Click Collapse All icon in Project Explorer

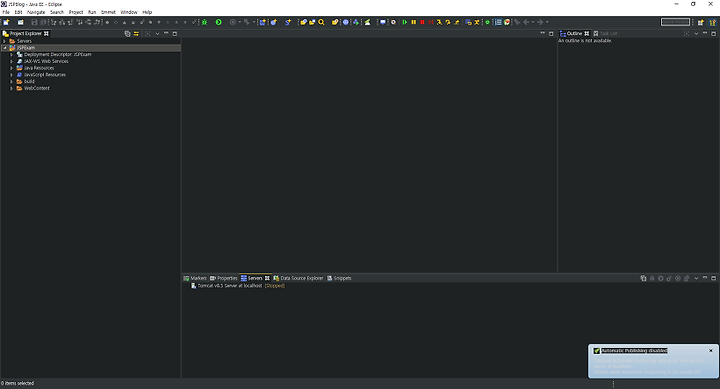pyautogui.click(x=127, y=34)
